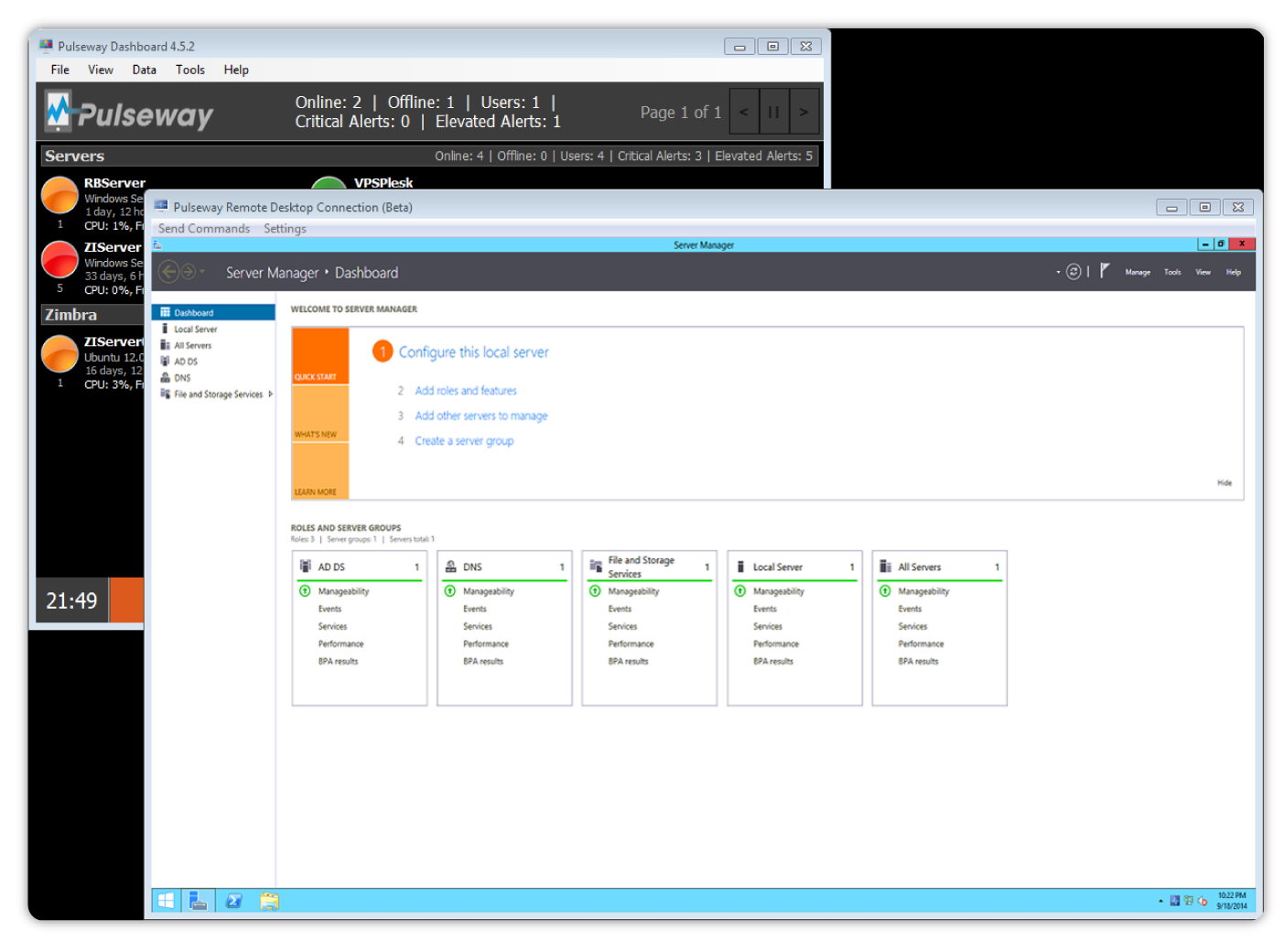Expand File and Storage Services submenu arrow
The width and height of the screenshot is (1284, 952).
coord(270,394)
